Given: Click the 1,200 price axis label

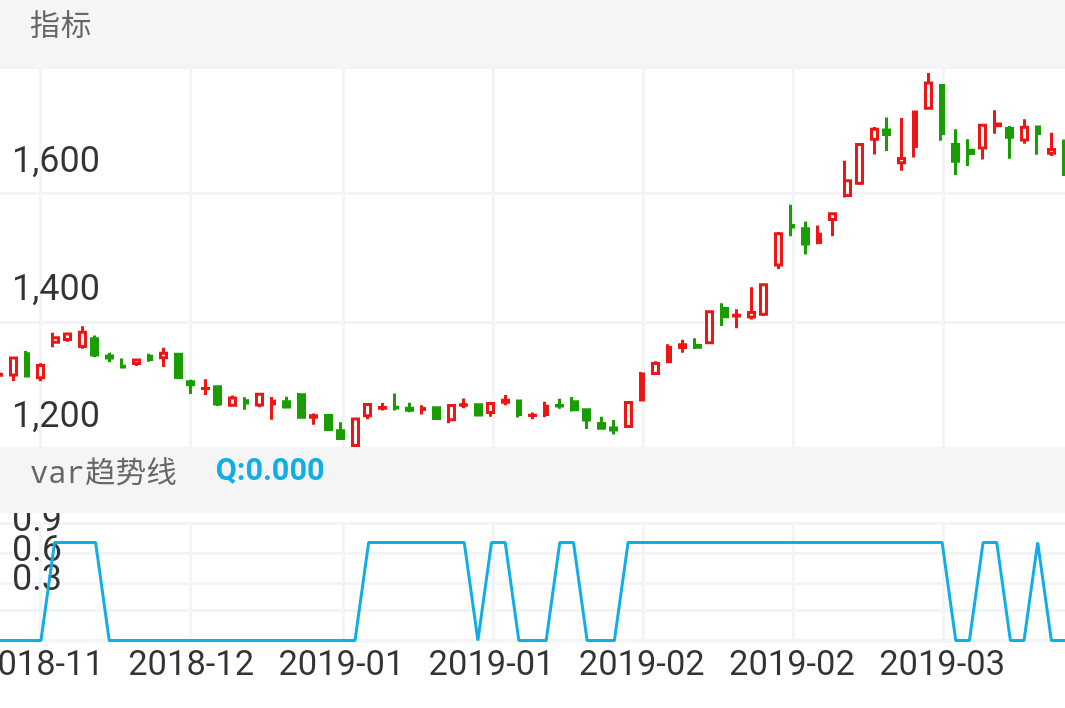Looking at the screenshot, I should (55, 414).
